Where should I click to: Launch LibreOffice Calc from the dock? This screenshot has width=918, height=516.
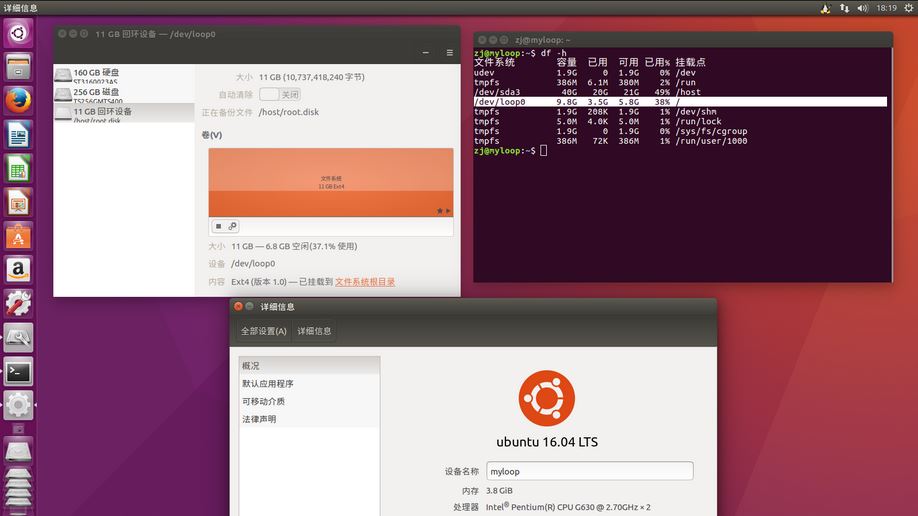pos(18,168)
